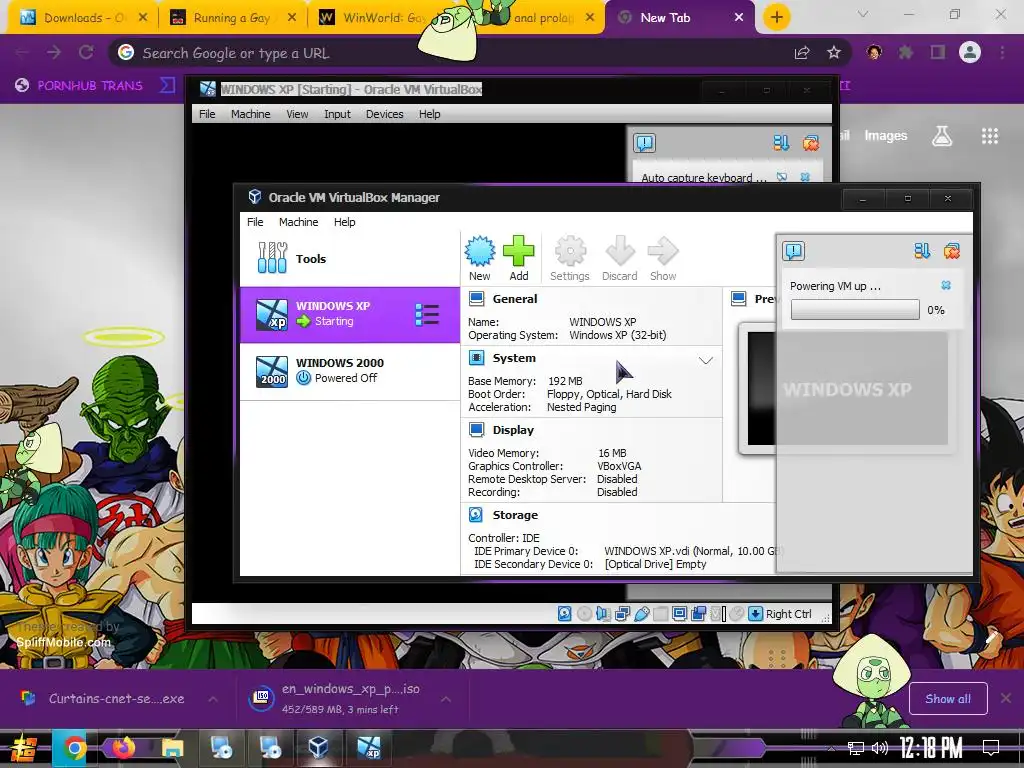Open new tab with plus button
The image size is (1024, 768).
pos(776,17)
